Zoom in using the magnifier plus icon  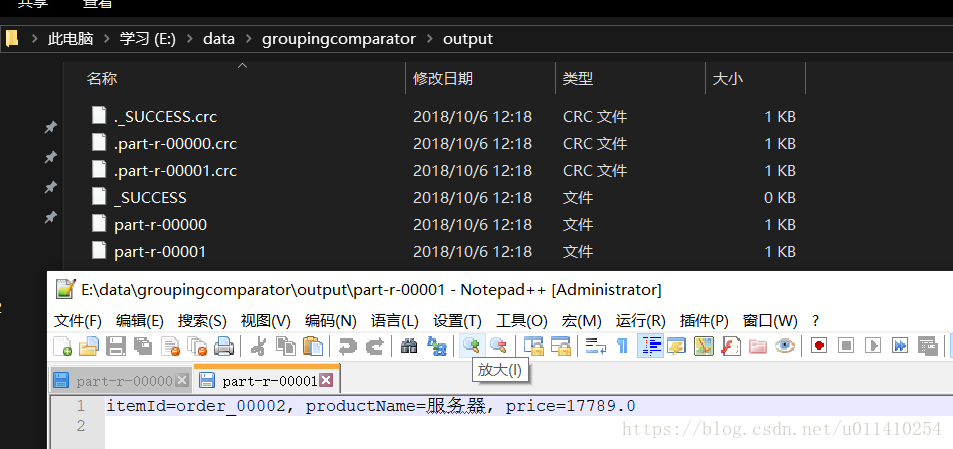tap(472, 346)
